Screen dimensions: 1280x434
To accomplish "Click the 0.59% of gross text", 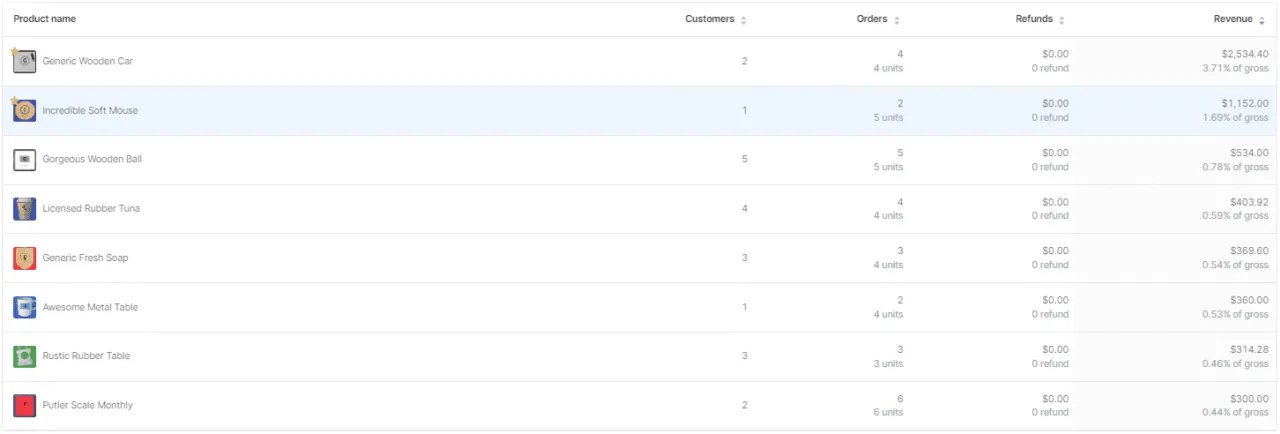I will point(1236,216).
